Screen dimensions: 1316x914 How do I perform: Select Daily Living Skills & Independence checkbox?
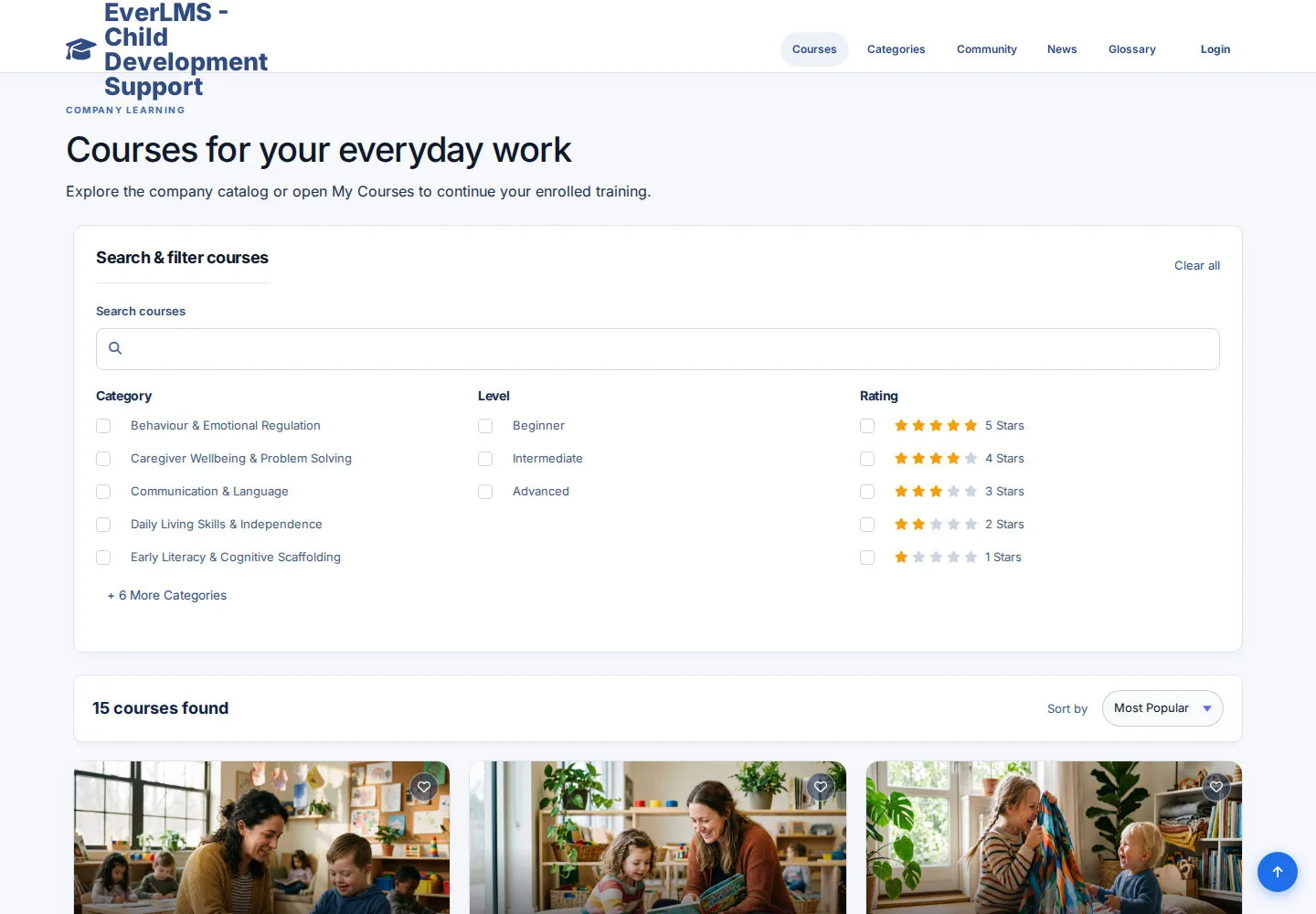[103, 525]
